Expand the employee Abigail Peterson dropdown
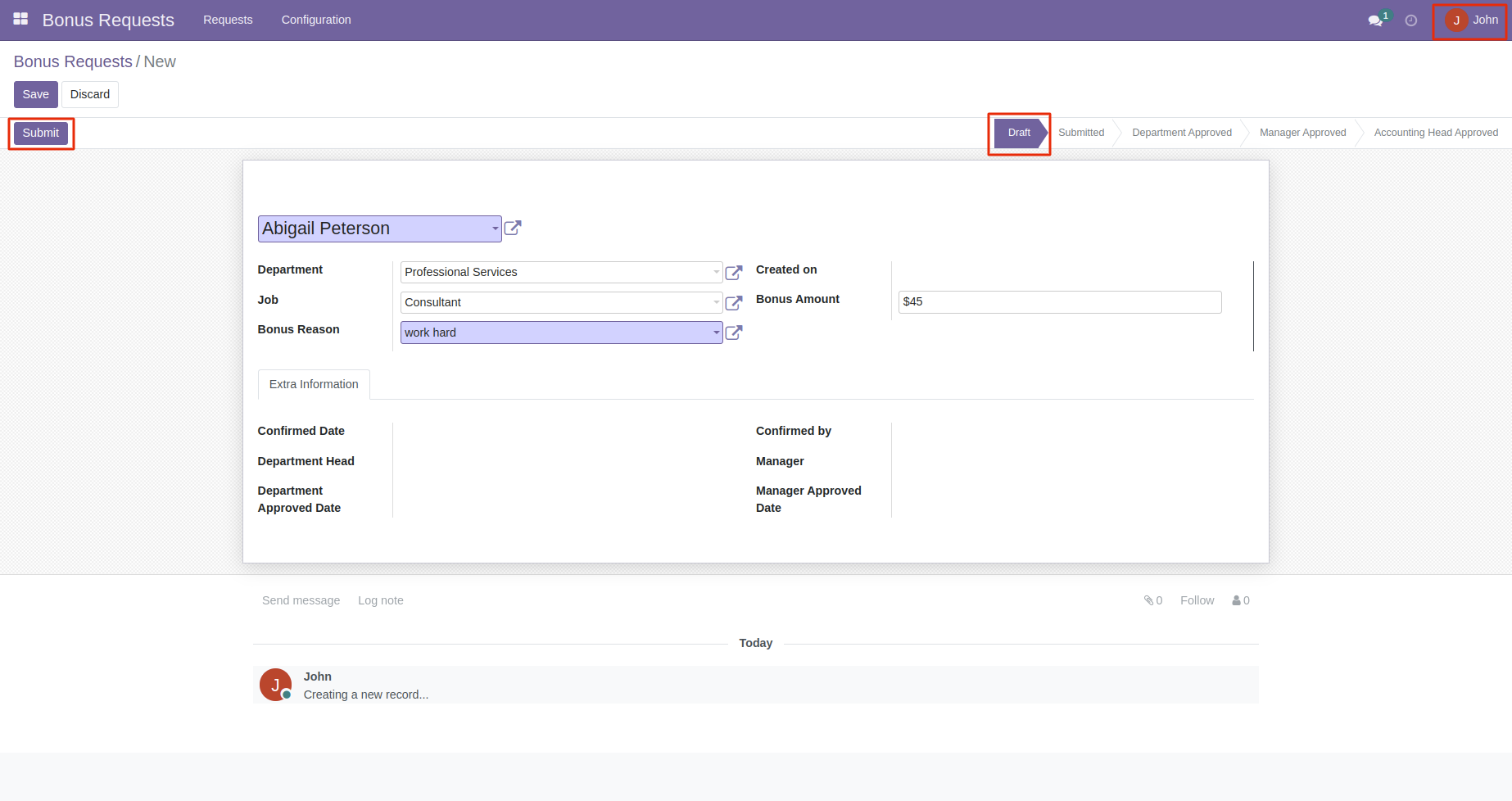Image resolution: width=1512 pixels, height=801 pixels. point(496,229)
